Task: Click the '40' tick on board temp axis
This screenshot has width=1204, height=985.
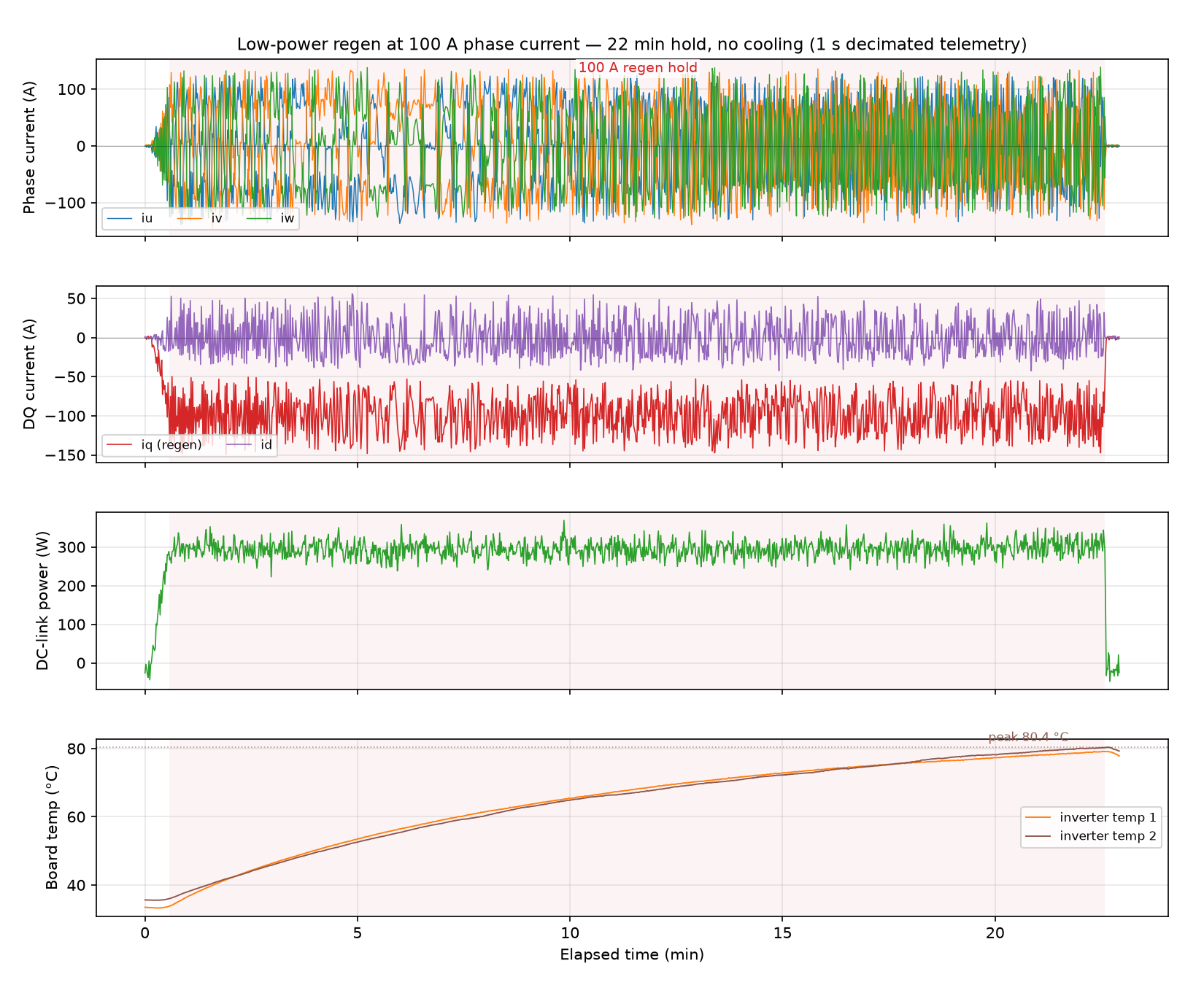Action: coord(77,885)
